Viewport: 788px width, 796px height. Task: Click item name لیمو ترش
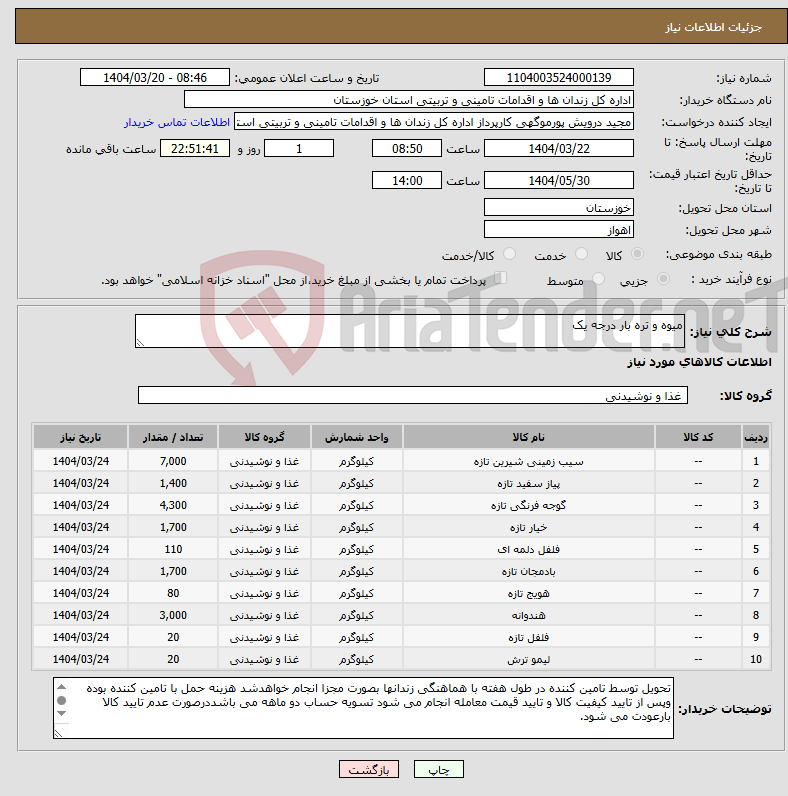(529, 659)
